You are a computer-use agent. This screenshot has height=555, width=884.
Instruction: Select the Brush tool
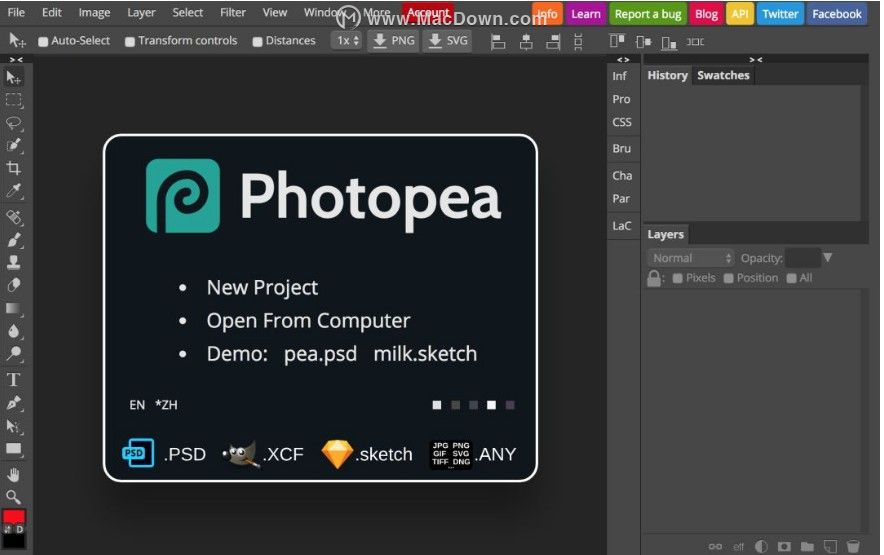[14, 240]
